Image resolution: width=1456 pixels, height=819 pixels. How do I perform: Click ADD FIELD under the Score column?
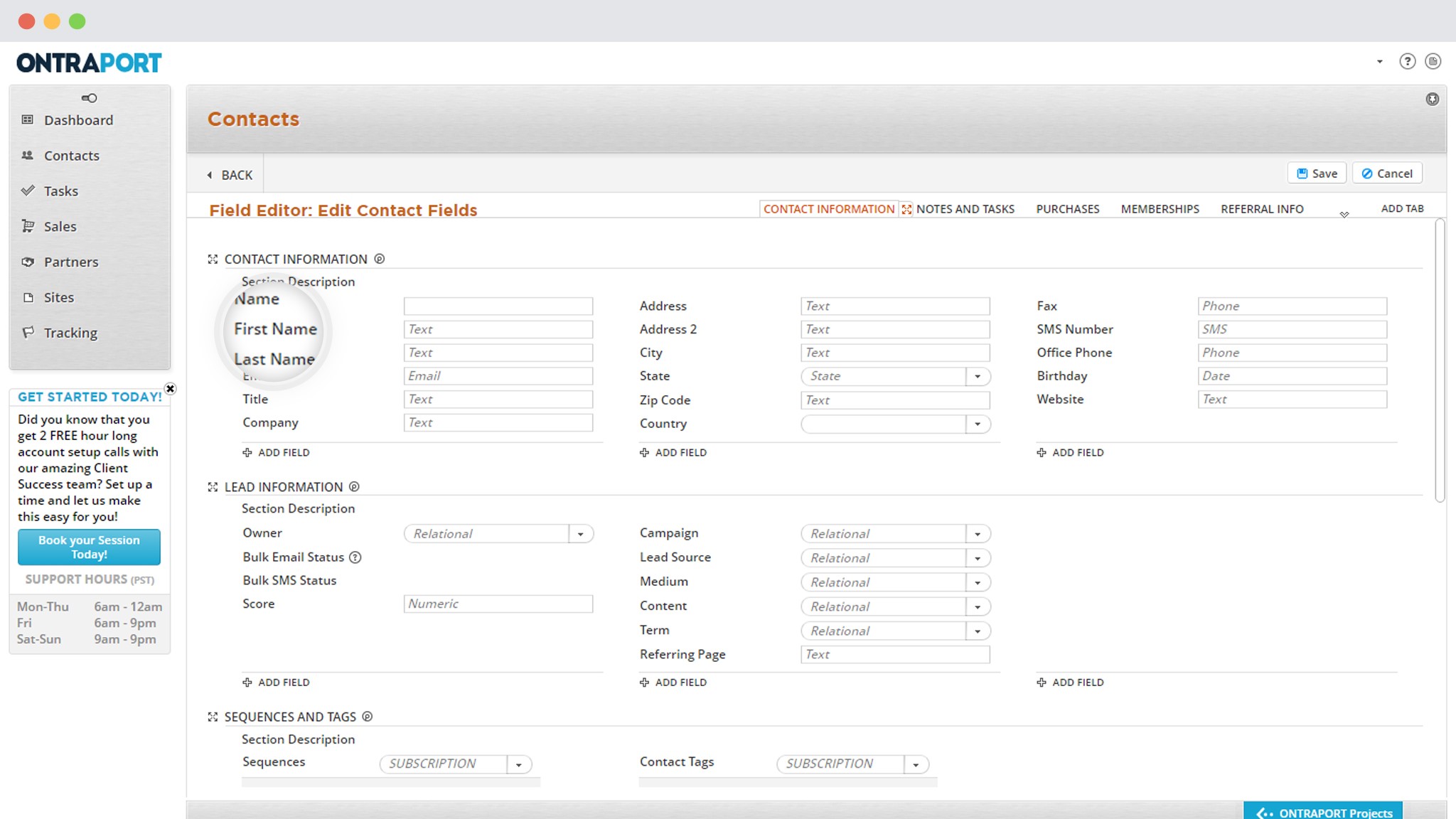click(276, 682)
